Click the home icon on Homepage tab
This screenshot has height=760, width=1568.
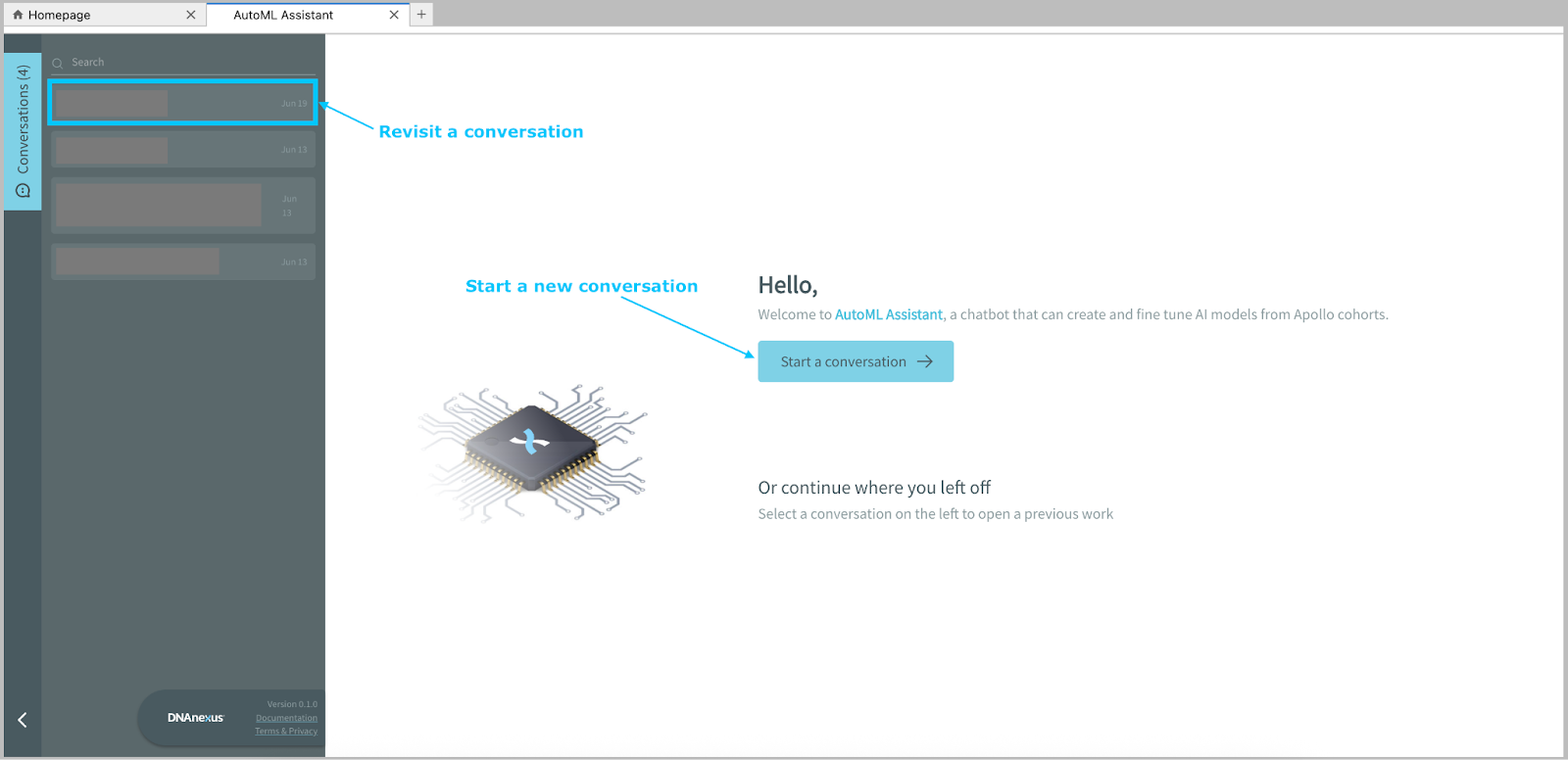[18, 15]
